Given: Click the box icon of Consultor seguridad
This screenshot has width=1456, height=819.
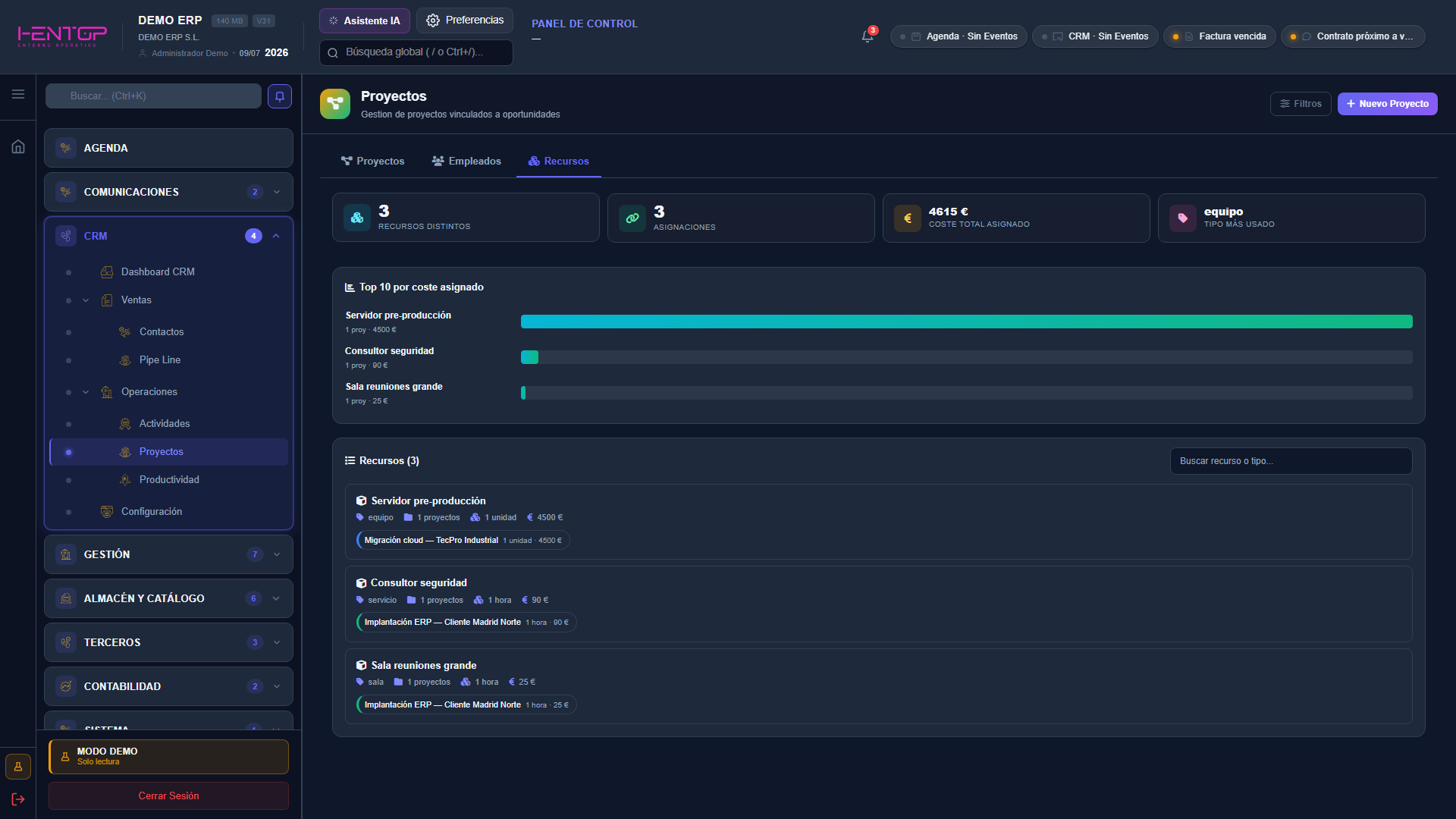Looking at the screenshot, I should coord(362,583).
